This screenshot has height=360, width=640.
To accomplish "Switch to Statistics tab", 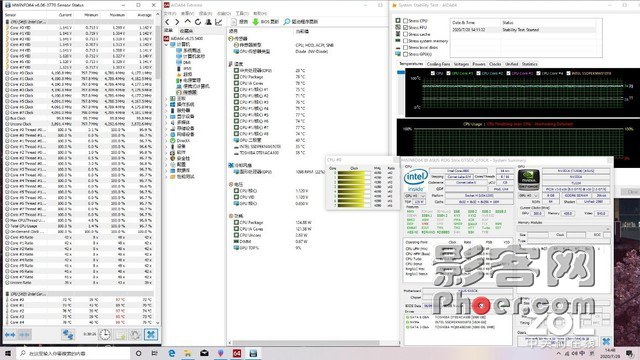I will tap(529, 64).
